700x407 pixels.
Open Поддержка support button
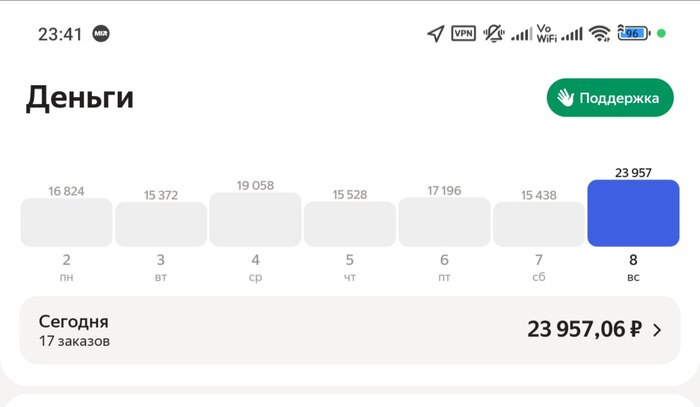(610, 98)
